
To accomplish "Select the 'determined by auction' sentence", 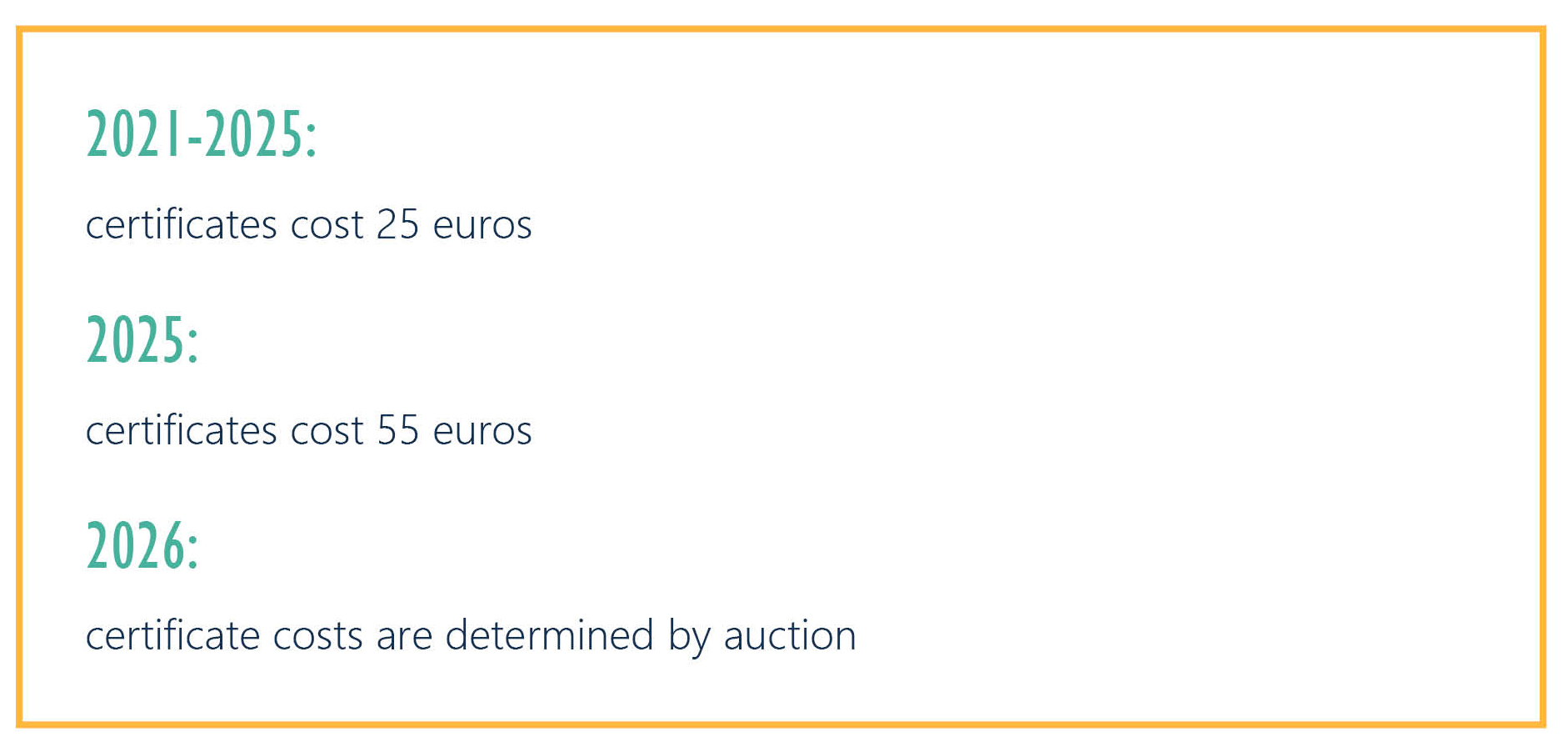I will pyautogui.click(x=471, y=637).
